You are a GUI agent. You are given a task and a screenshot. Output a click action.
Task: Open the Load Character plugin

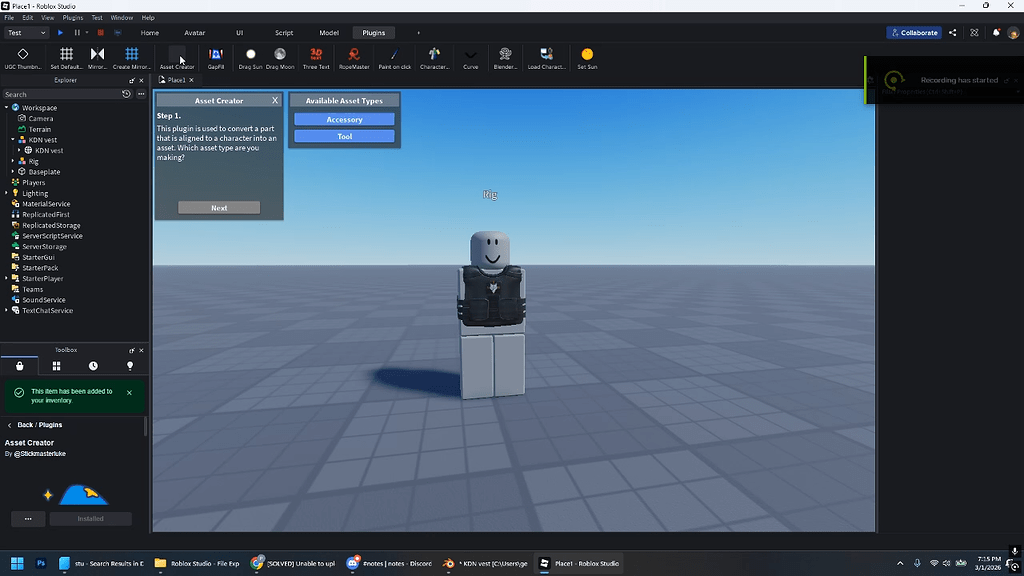point(547,57)
